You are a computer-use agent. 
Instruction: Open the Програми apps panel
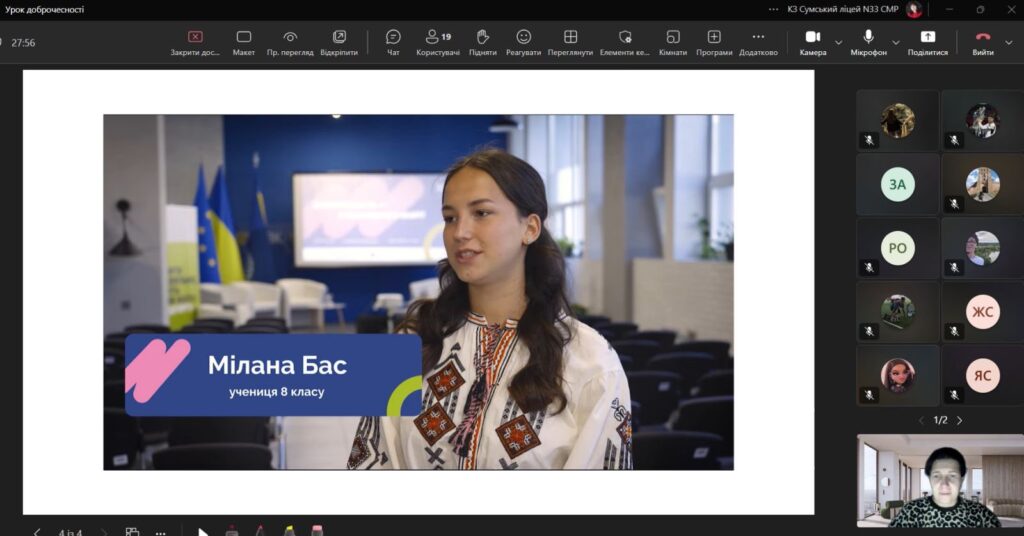pyautogui.click(x=714, y=42)
